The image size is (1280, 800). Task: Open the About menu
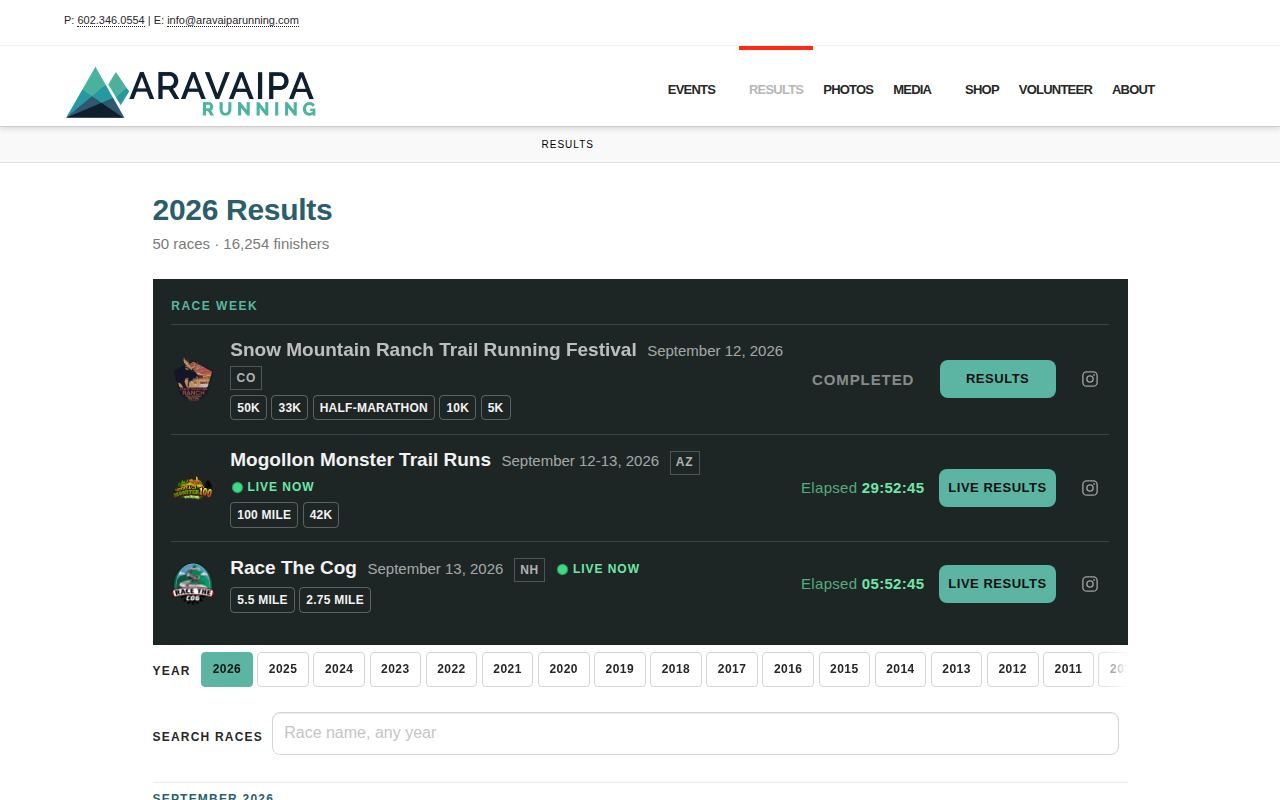(1133, 89)
